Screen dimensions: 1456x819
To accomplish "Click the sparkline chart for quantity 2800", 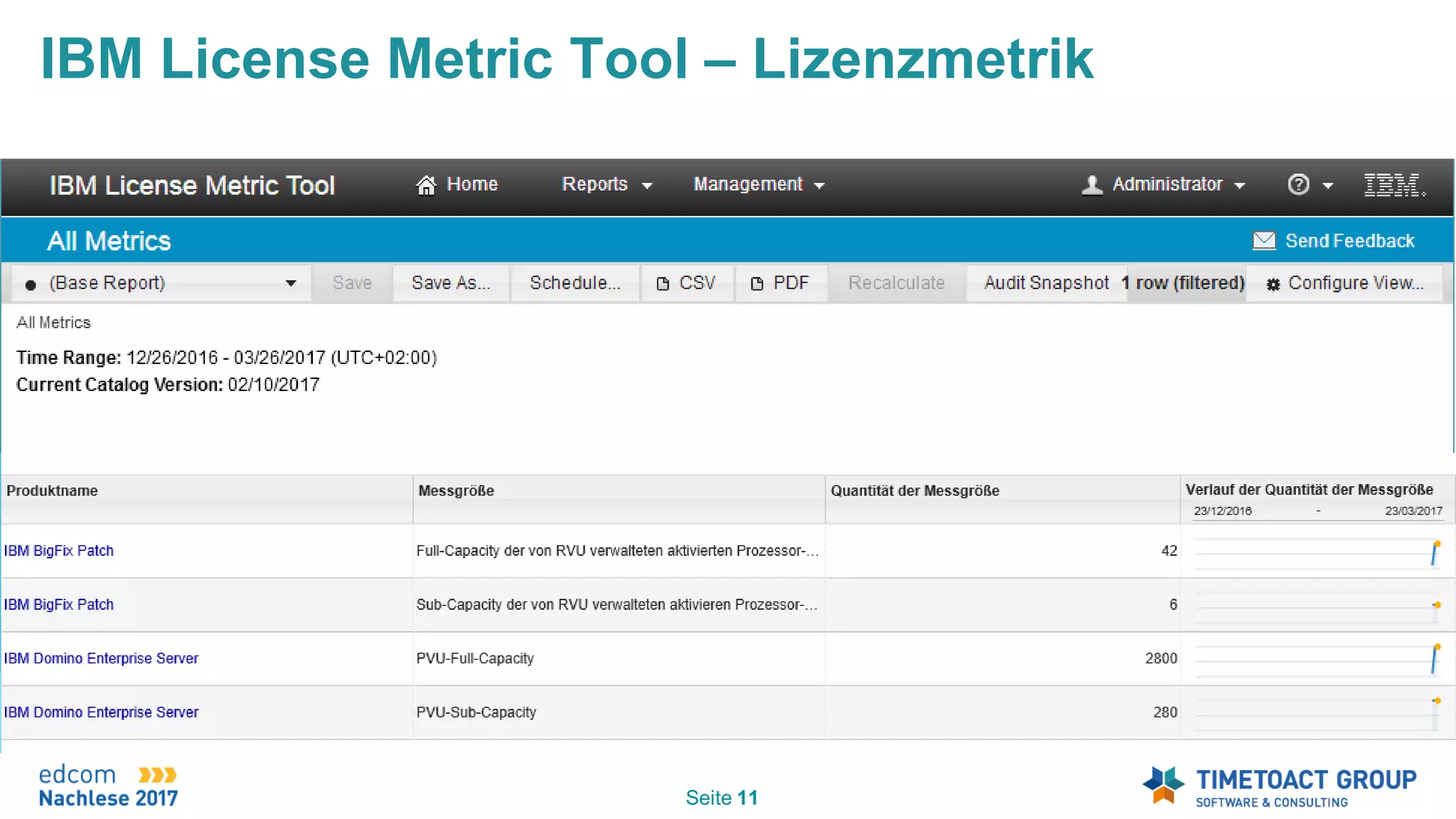I will click(1318, 660).
